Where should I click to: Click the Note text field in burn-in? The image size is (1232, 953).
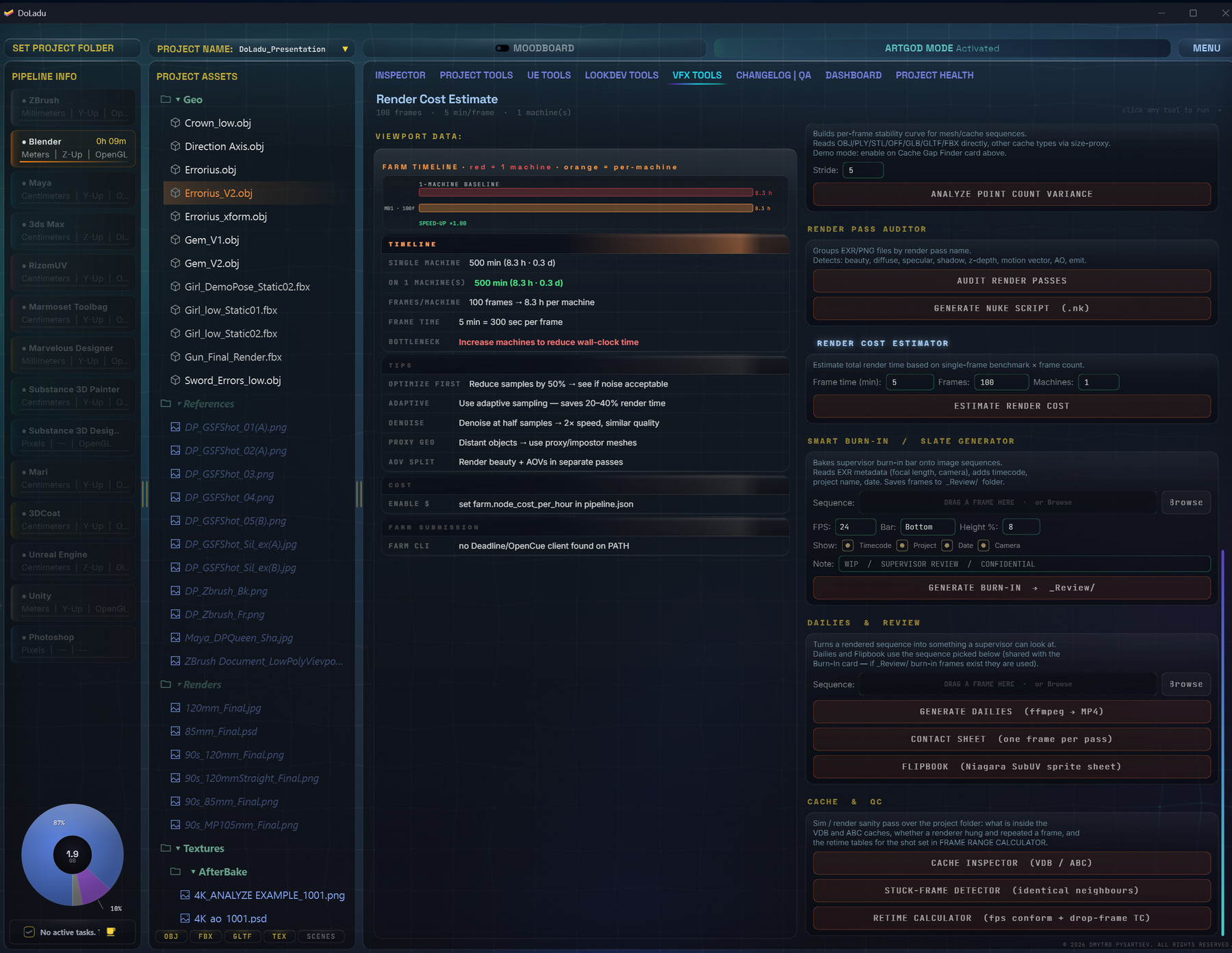[x=1025, y=564]
